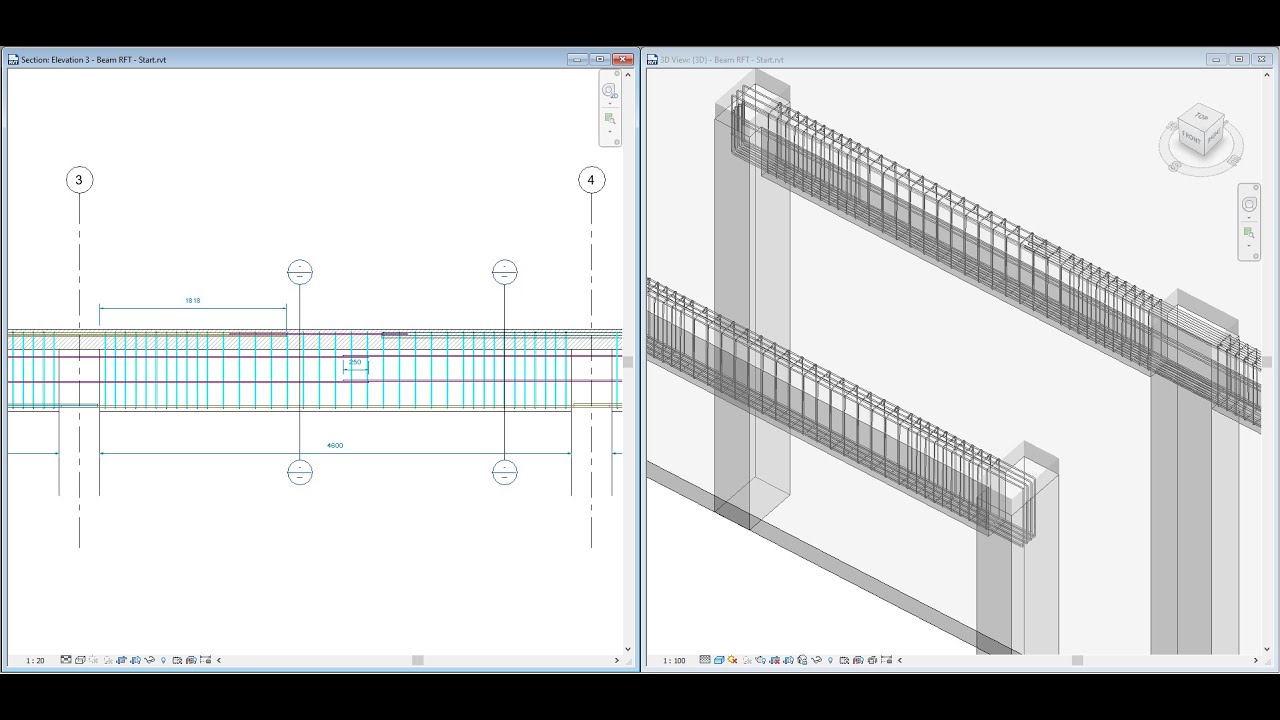This screenshot has width=1280, height=720.
Task: Select the grid bubble labeled 3
Action: 79,180
